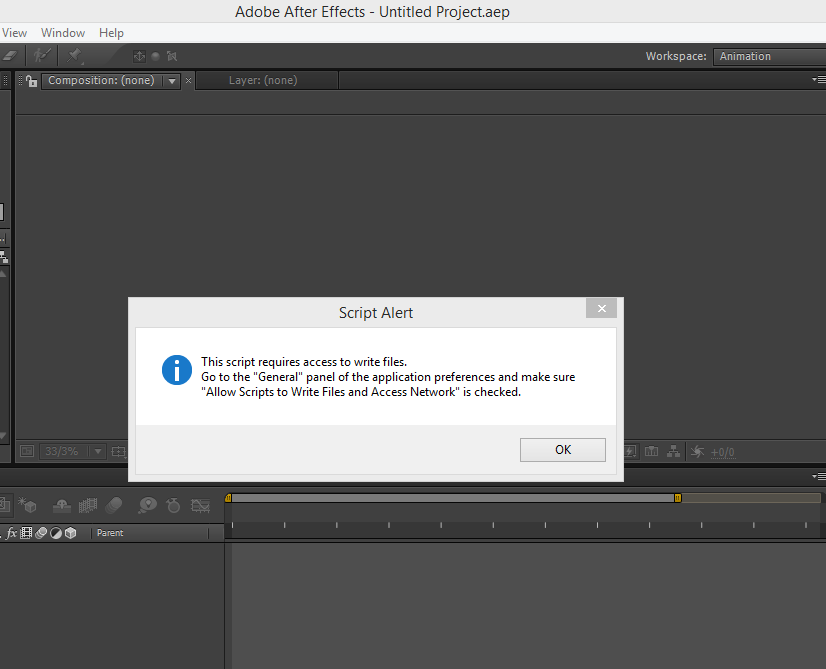Select the Eraser tool
This screenshot has width=826, height=669.
[10, 55]
